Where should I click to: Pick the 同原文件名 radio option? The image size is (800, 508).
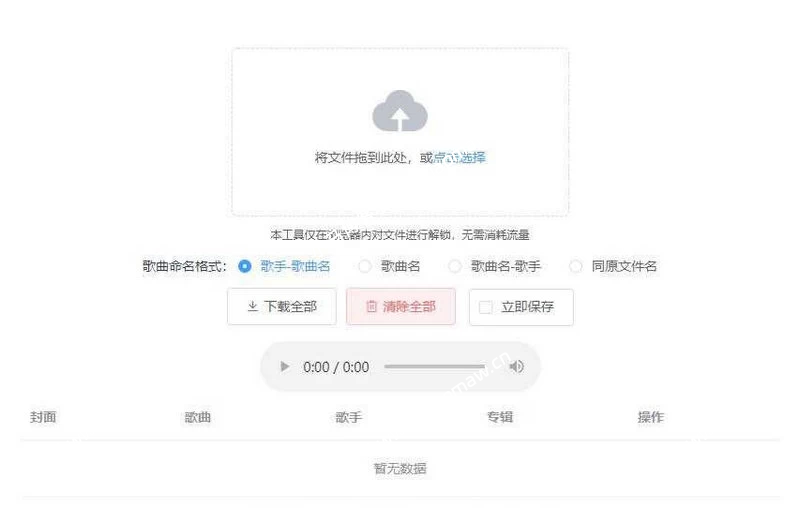point(576,266)
